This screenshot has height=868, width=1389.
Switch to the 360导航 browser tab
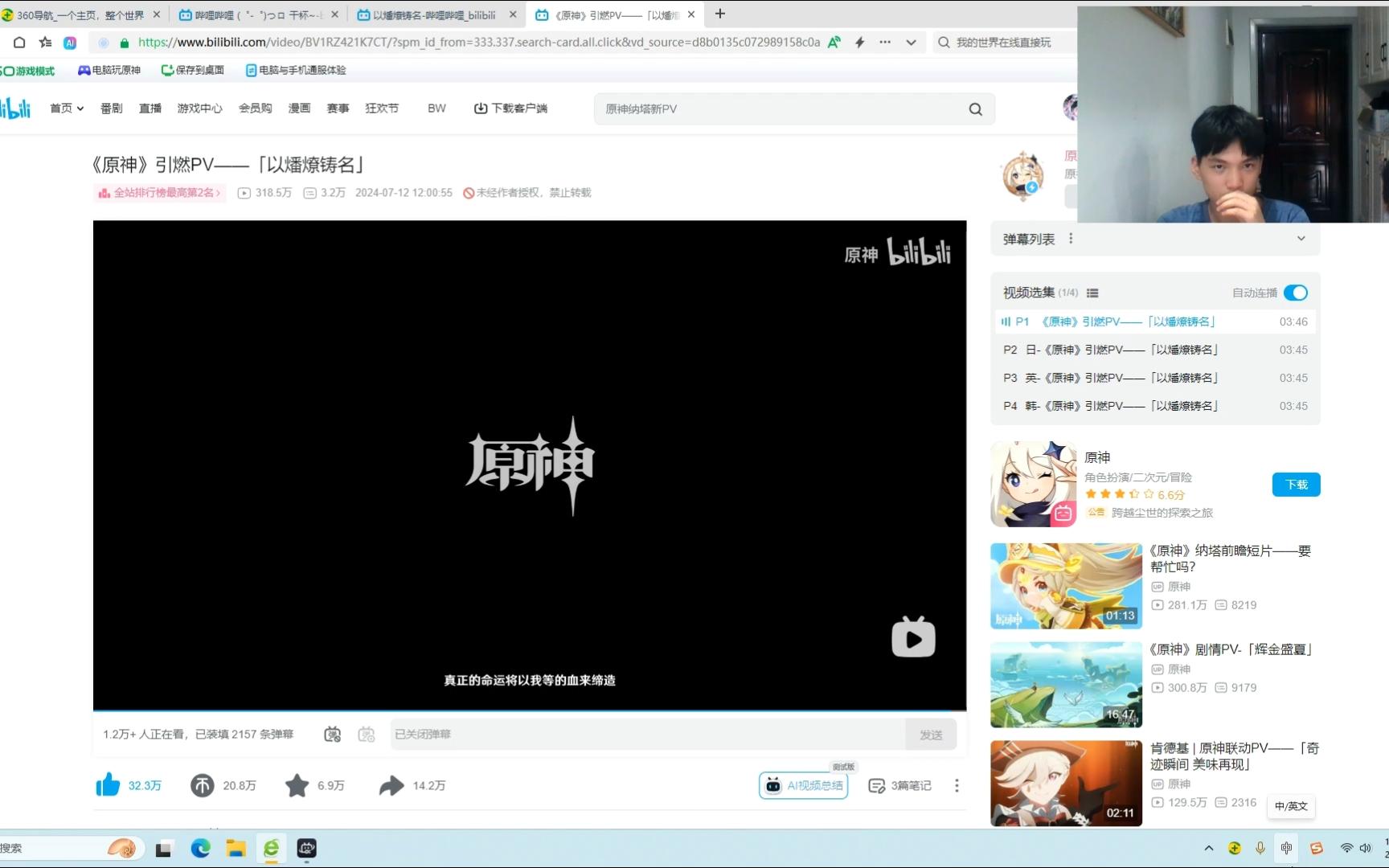click(80, 14)
